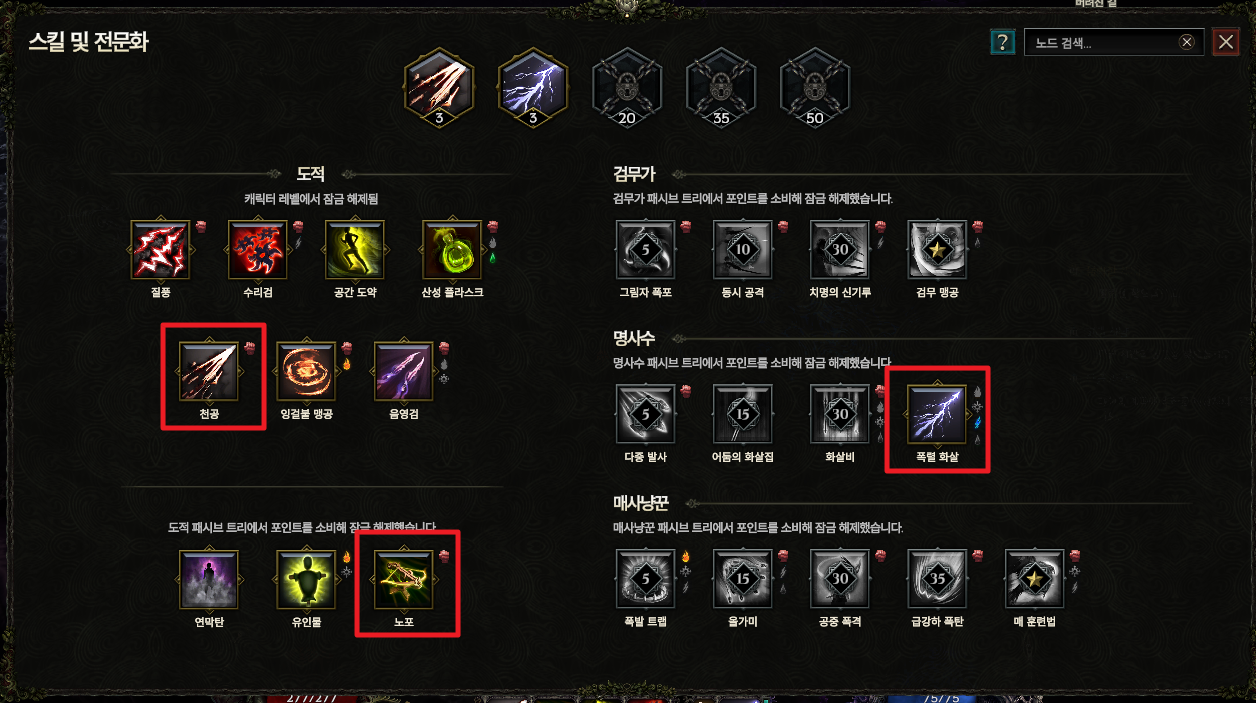This screenshot has height=703, width=1256.
Task: Click the locked level 20 slot
Action: pos(627,88)
